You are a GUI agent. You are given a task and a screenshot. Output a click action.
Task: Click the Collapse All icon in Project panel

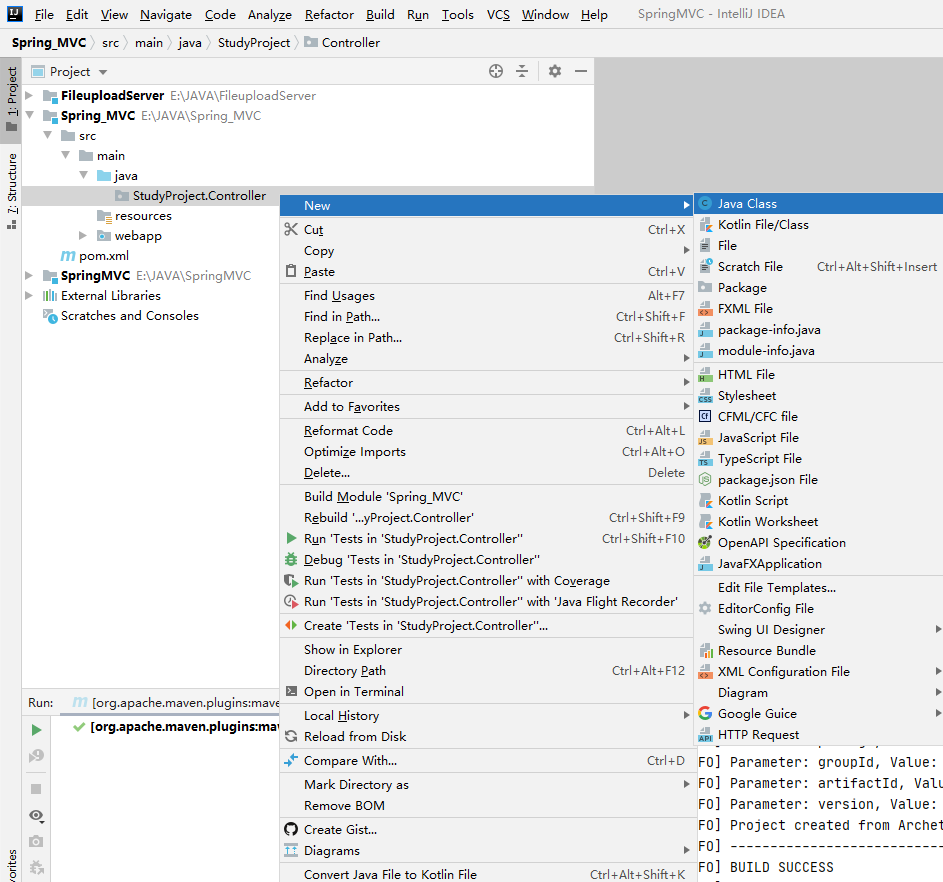522,71
